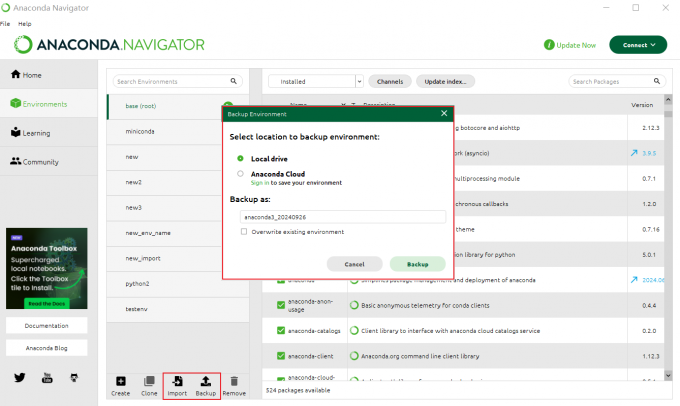Click the Backup as name field
Screen dimensions: 680x406
point(343,217)
